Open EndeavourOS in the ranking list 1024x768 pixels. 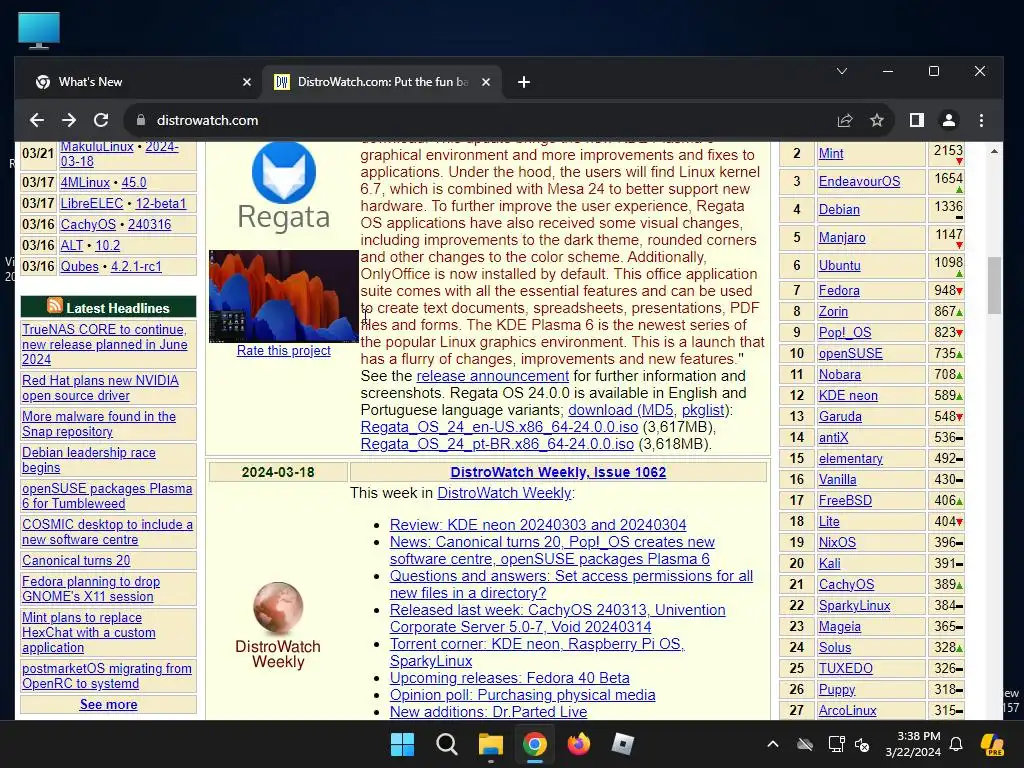point(859,182)
